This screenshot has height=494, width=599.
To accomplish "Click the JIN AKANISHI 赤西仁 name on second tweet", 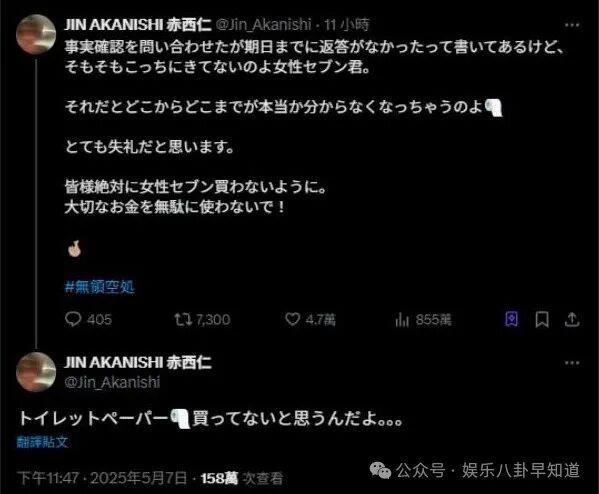I will coord(138,362).
